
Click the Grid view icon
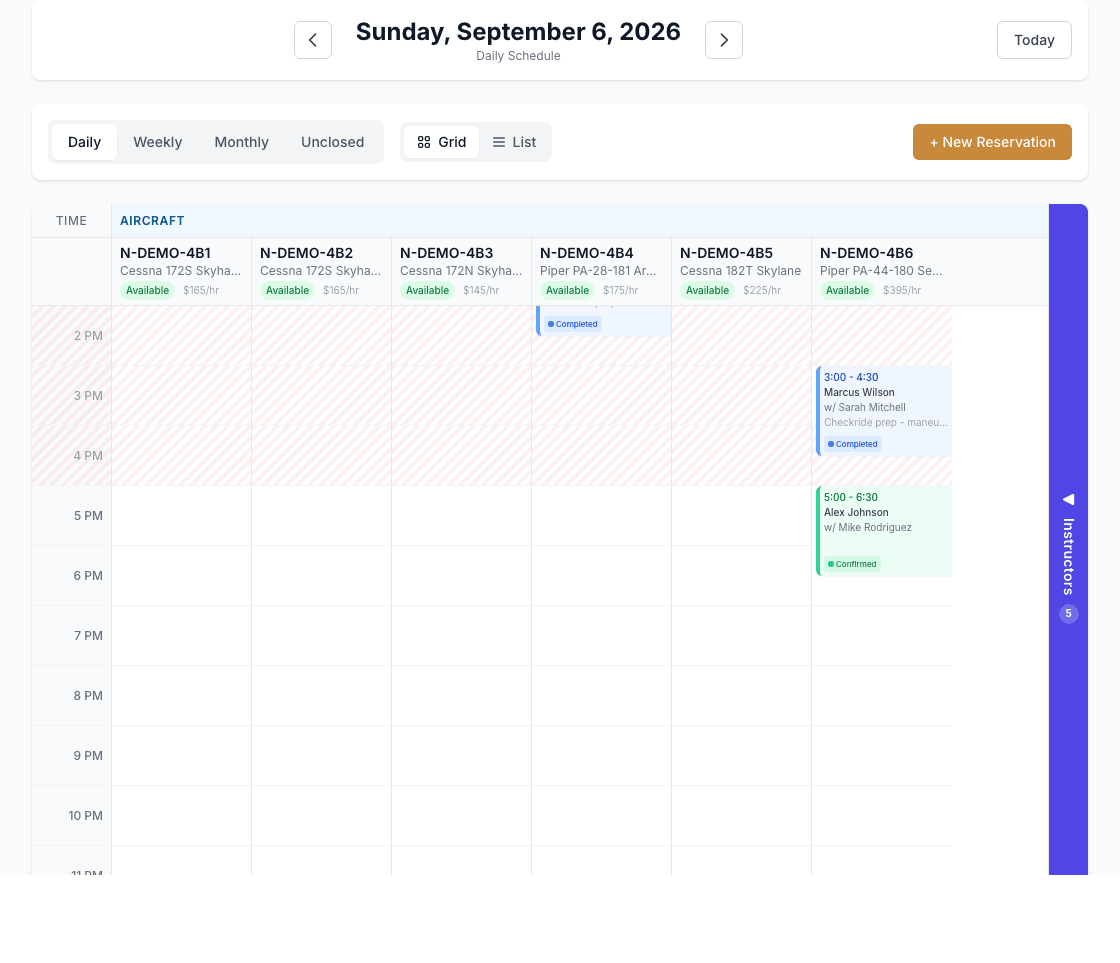[424, 142]
